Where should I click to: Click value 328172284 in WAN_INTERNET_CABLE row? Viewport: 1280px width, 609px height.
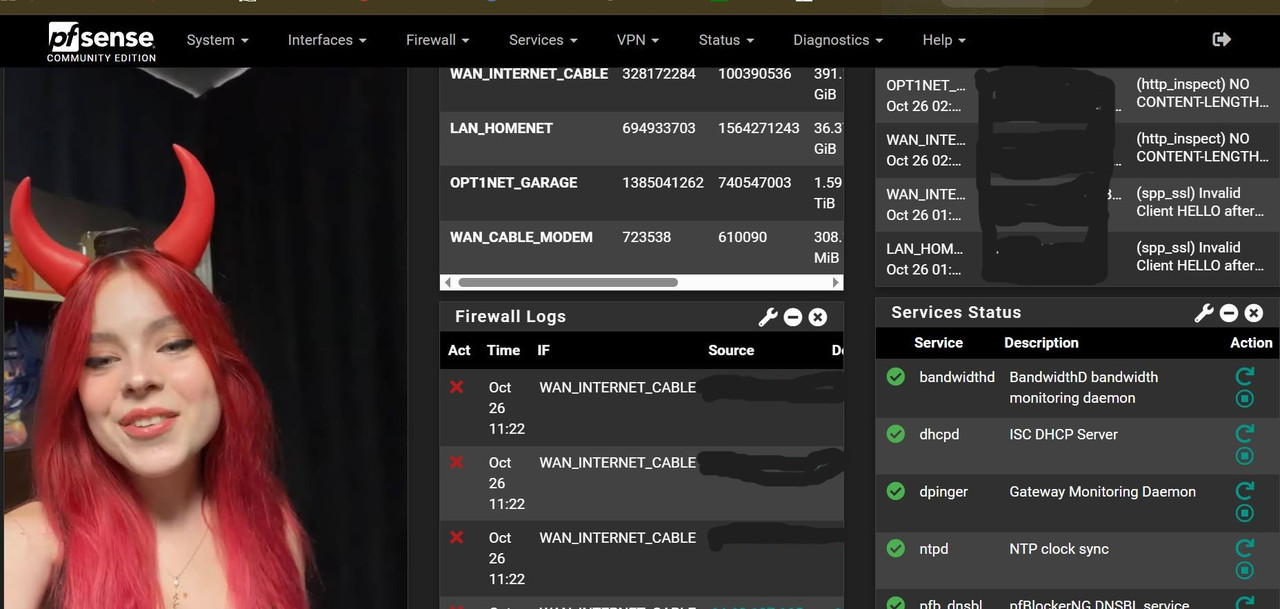pos(658,73)
